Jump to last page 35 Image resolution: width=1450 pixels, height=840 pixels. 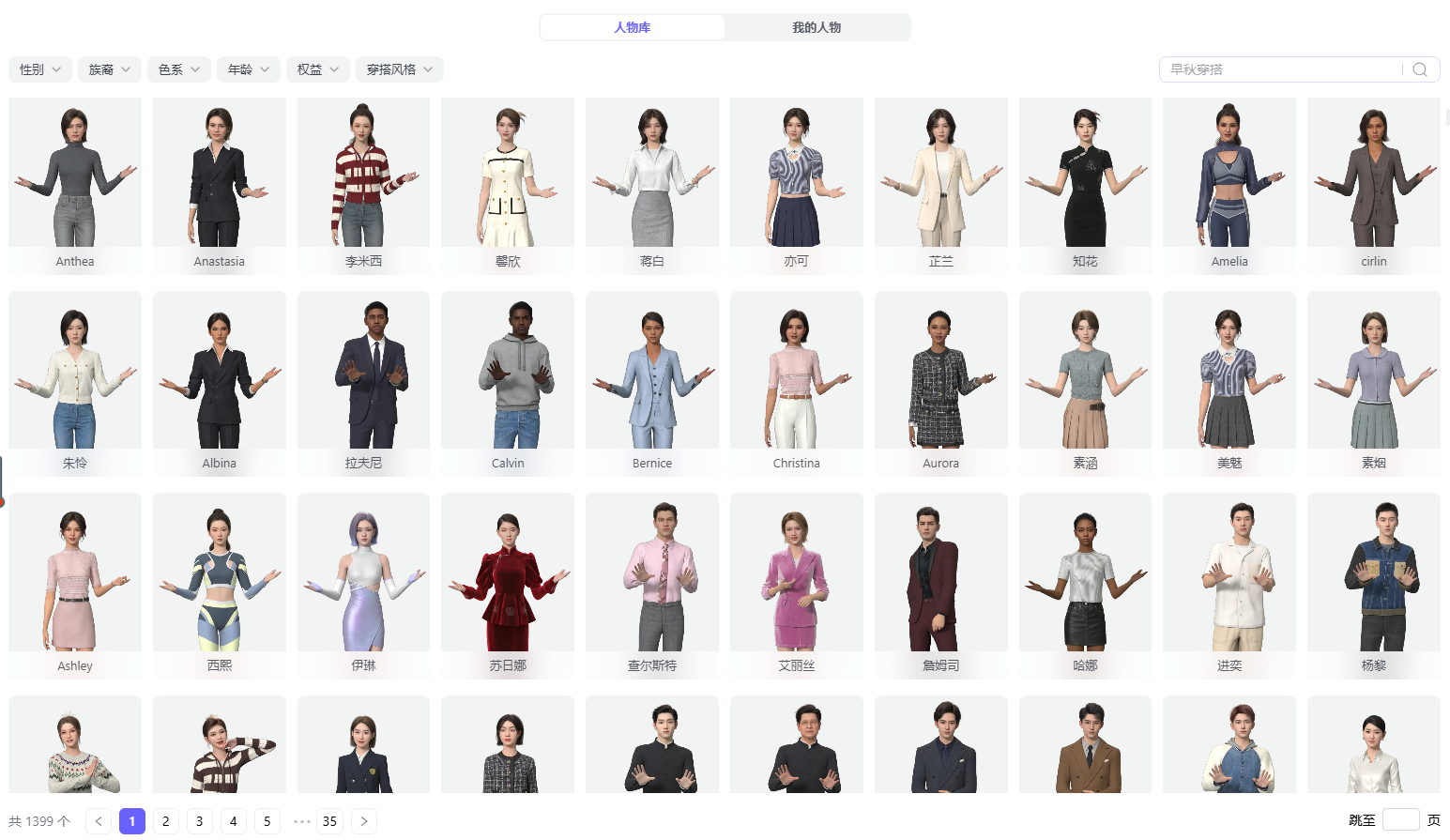click(x=329, y=821)
